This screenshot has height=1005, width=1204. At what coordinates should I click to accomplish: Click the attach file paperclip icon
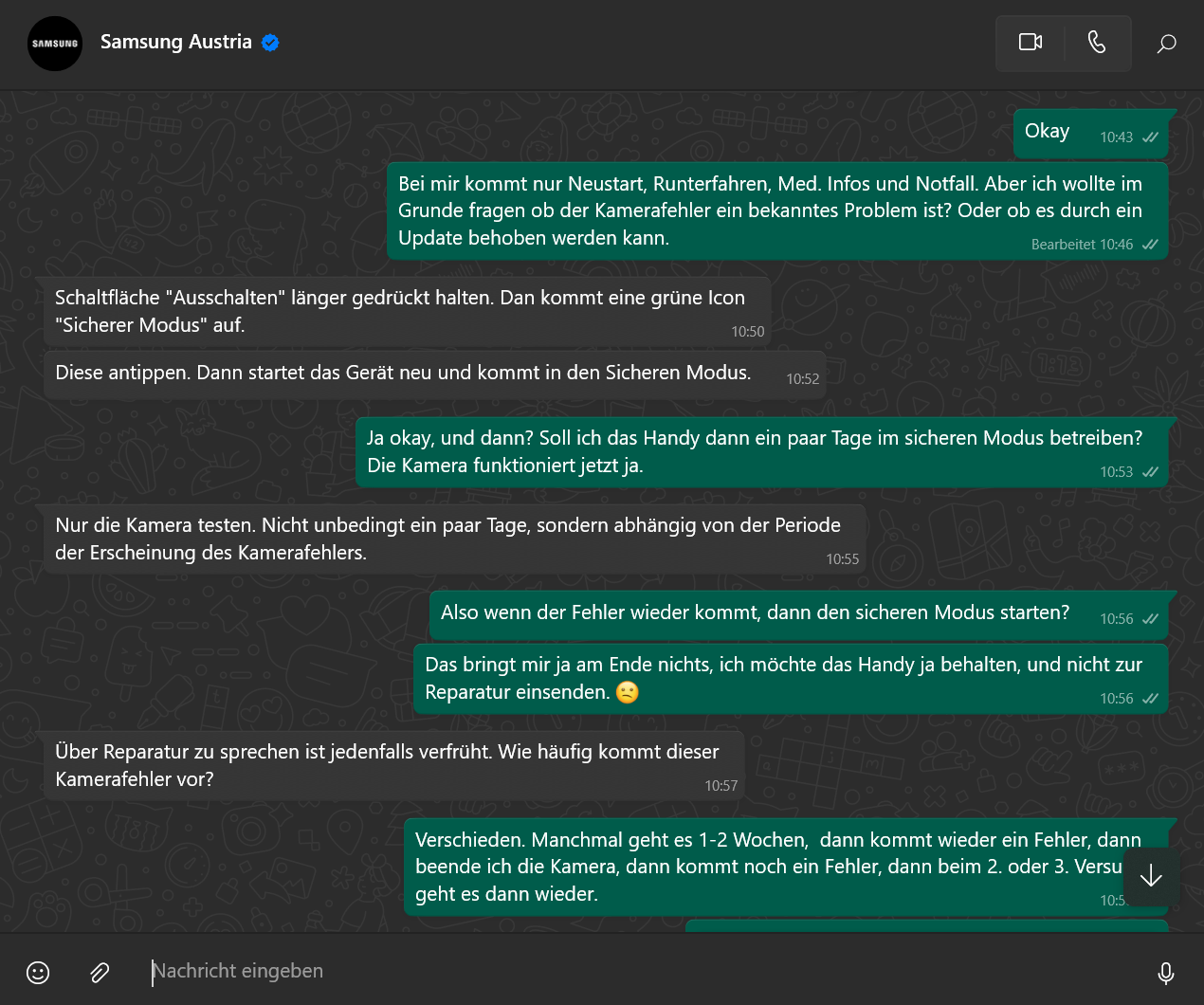(100, 972)
